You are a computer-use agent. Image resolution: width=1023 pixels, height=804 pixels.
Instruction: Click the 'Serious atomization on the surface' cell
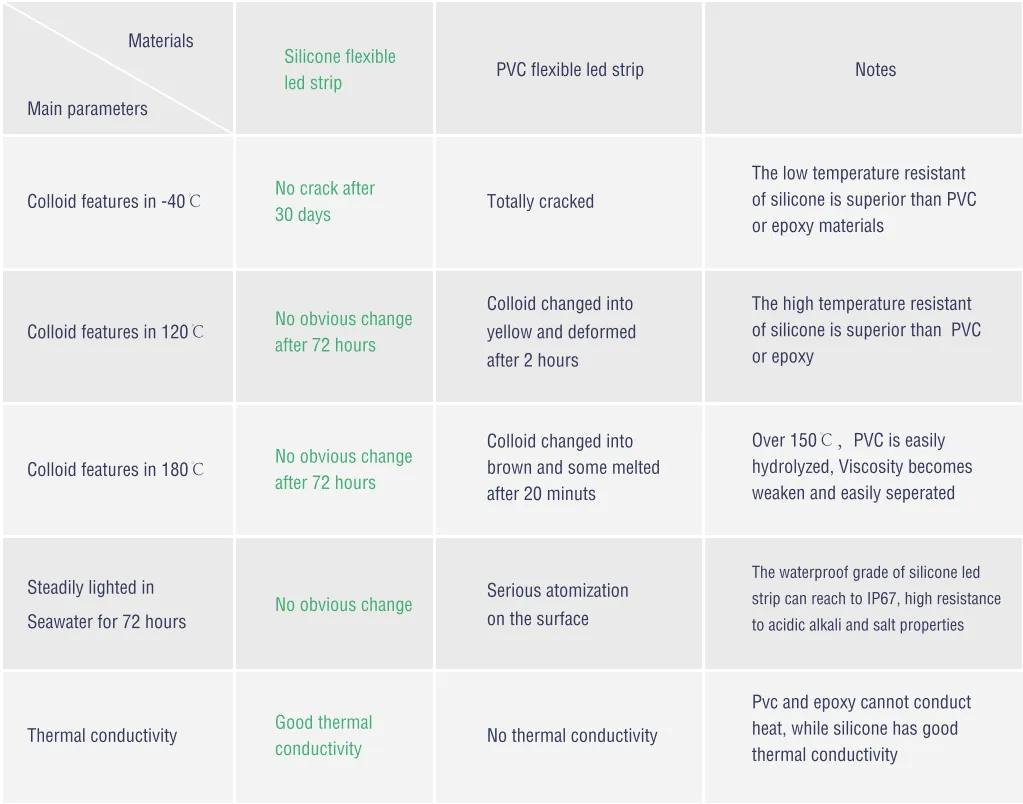pos(558,604)
